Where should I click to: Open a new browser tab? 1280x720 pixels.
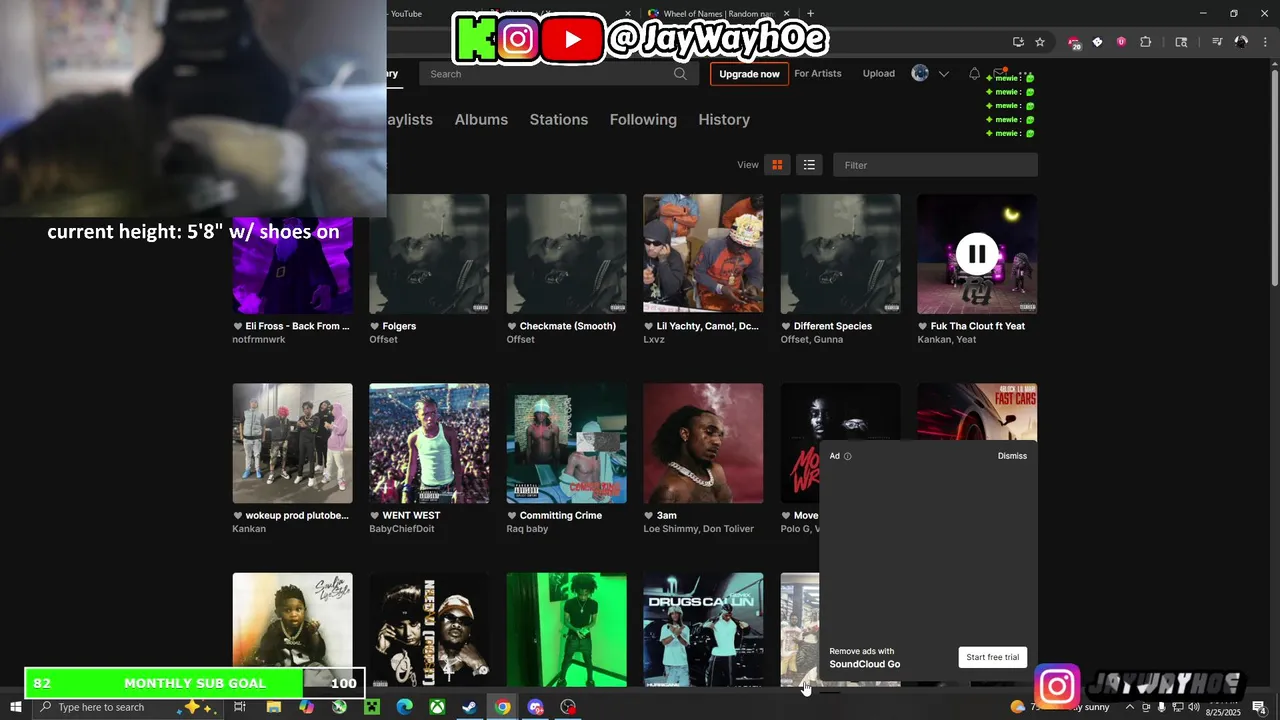pos(810,14)
